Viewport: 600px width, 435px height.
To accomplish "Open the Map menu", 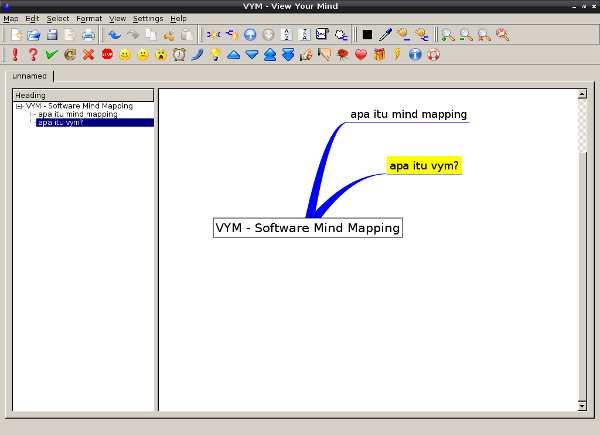I will (x=10, y=18).
